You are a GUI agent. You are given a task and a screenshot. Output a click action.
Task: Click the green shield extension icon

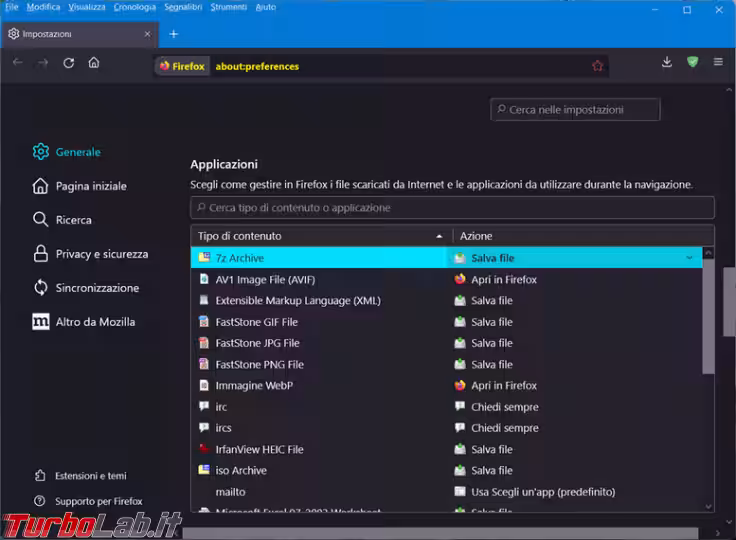[x=692, y=62]
